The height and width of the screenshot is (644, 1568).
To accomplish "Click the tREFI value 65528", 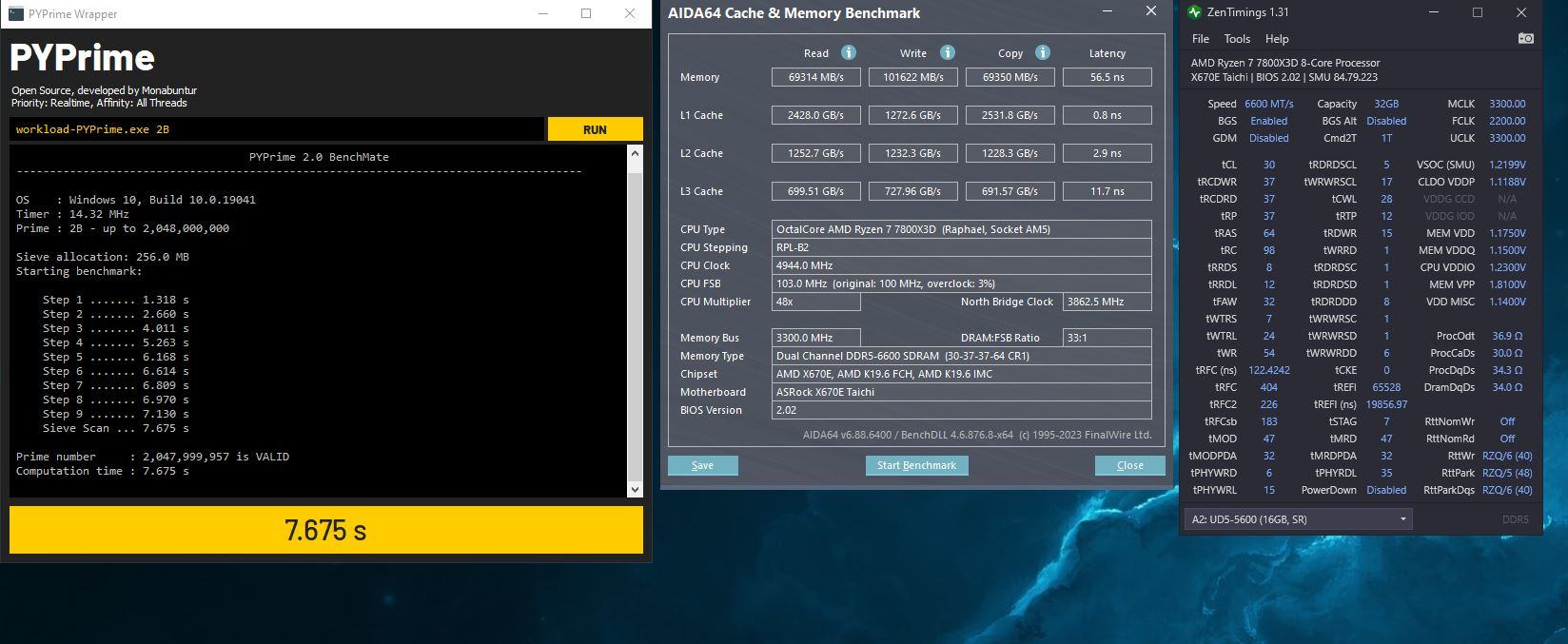I will pos(1386,387).
